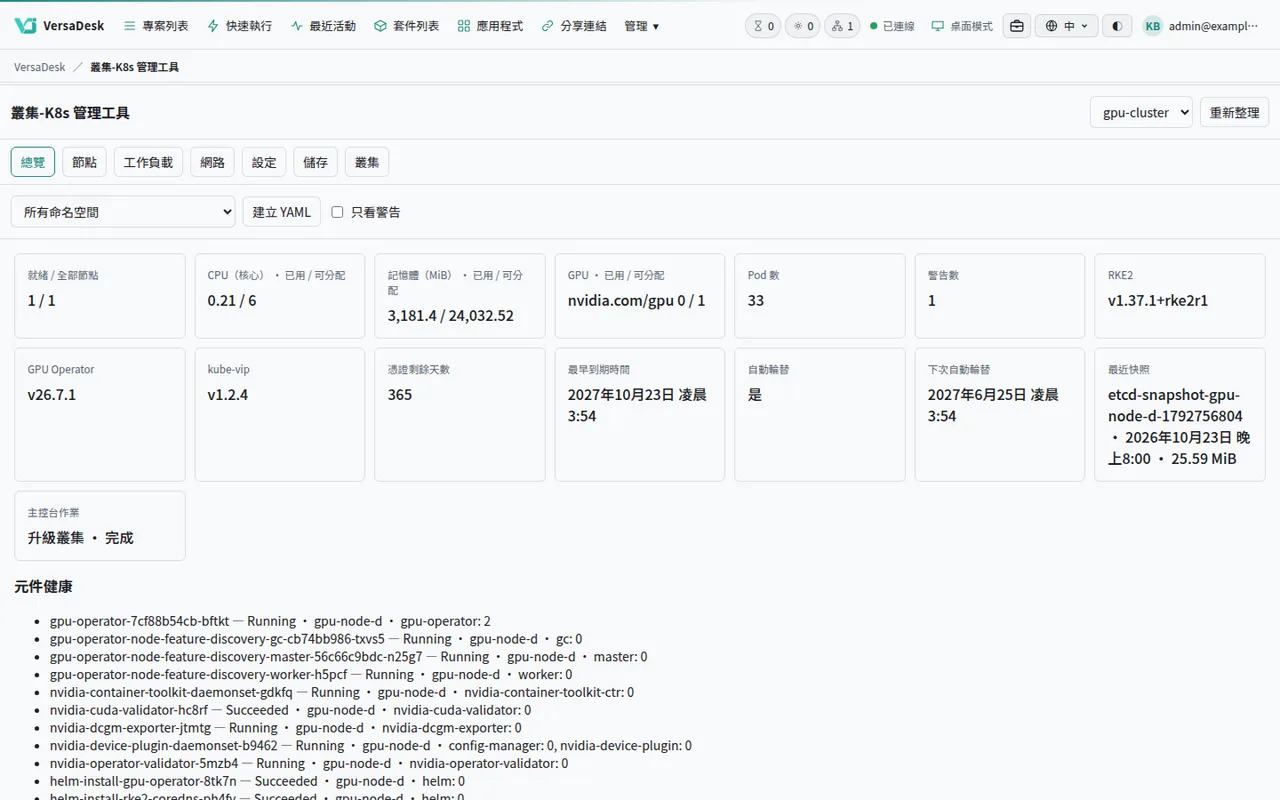Select the 網路 tab
Screen dimensions: 1280x800
coord(212,162)
